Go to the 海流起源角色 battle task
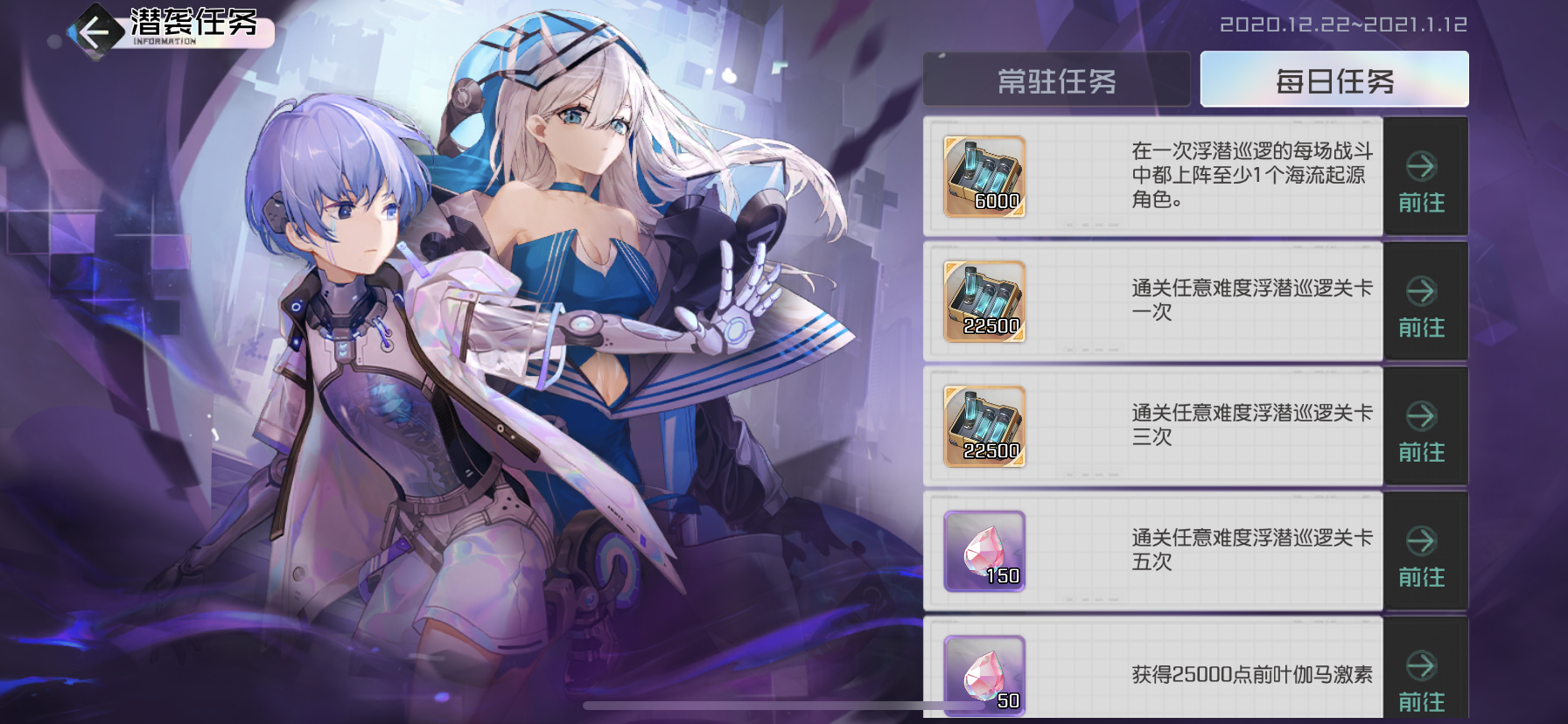The width and height of the screenshot is (1568, 724). [x=1422, y=177]
